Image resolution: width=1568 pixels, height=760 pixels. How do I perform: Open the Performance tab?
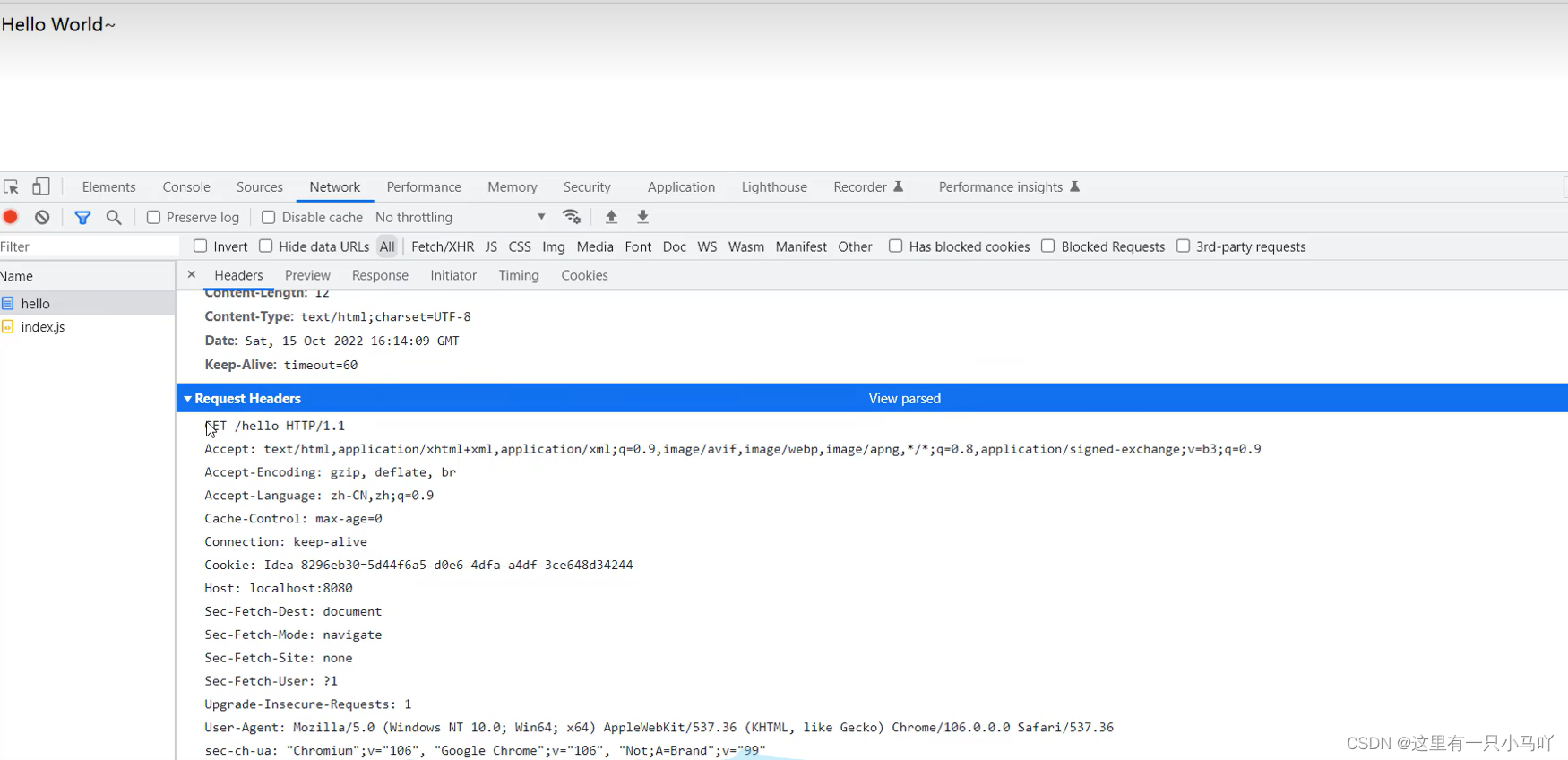pyautogui.click(x=424, y=186)
